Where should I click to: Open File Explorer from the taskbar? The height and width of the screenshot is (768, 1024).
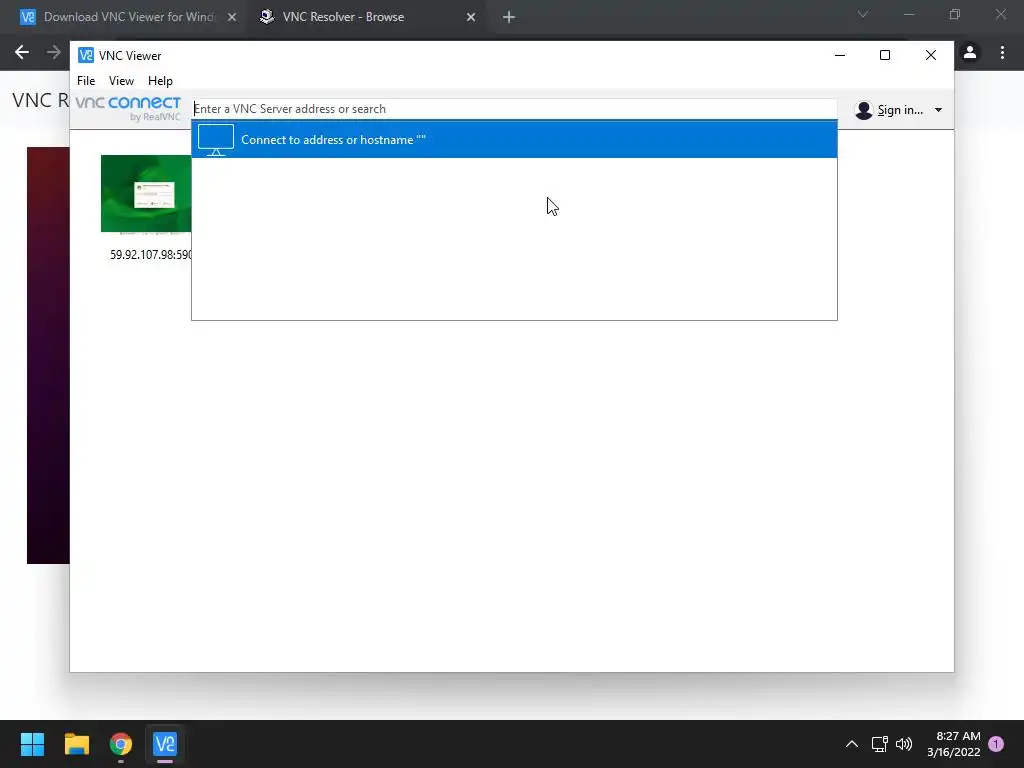pyautogui.click(x=76, y=744)
